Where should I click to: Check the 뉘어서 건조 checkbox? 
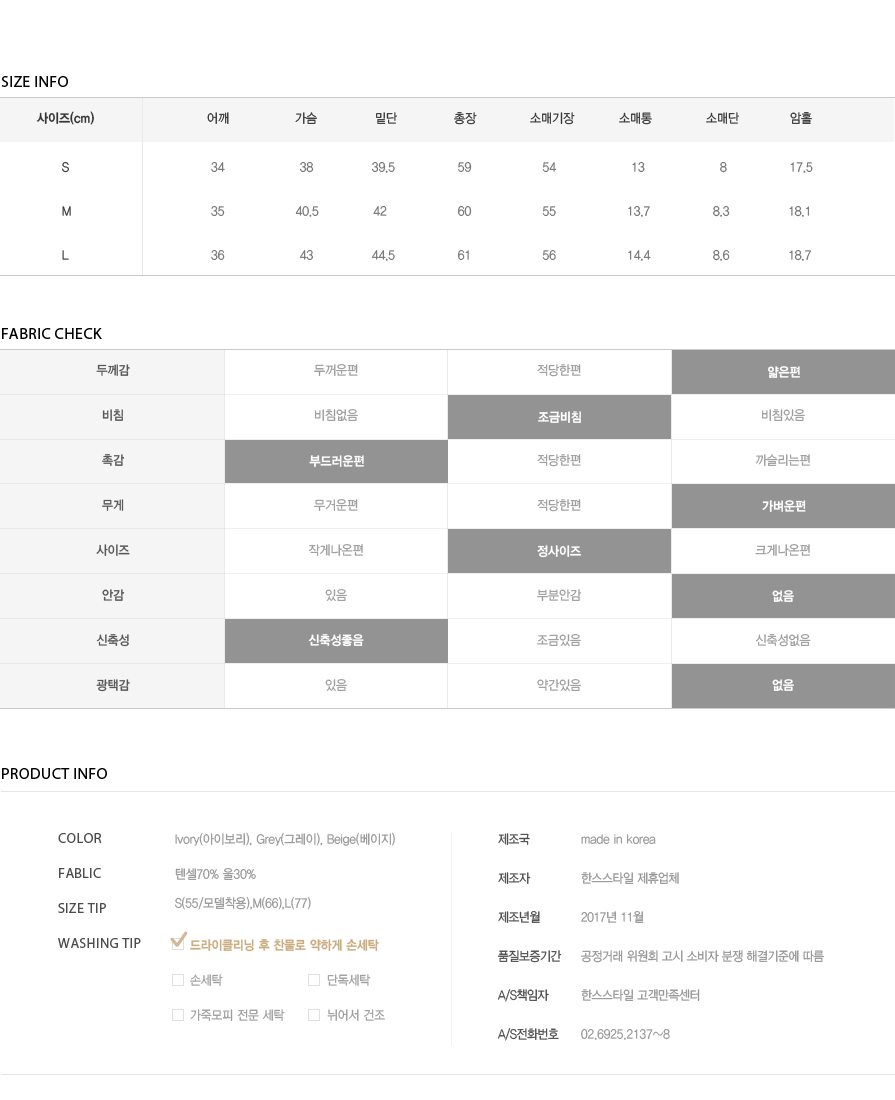[314, 1015]
